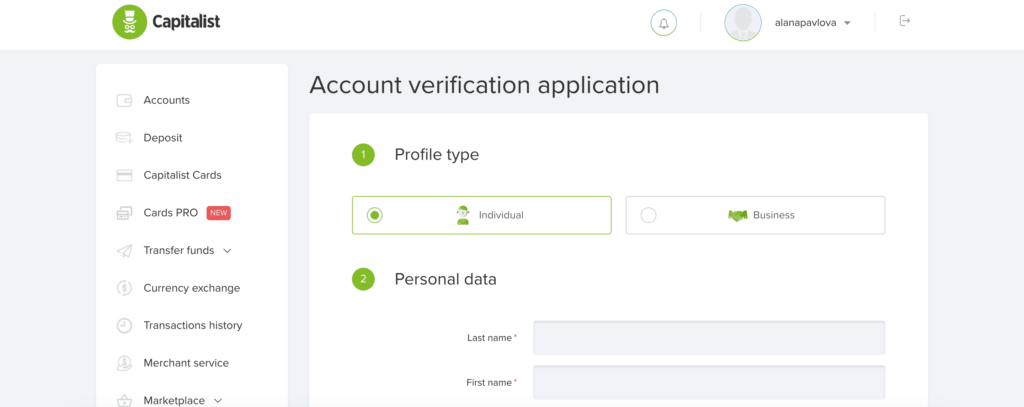The height and width of the screenshot is (407, 1024).
Task: Select the Individual profile radio button
Action: (374, 215)
